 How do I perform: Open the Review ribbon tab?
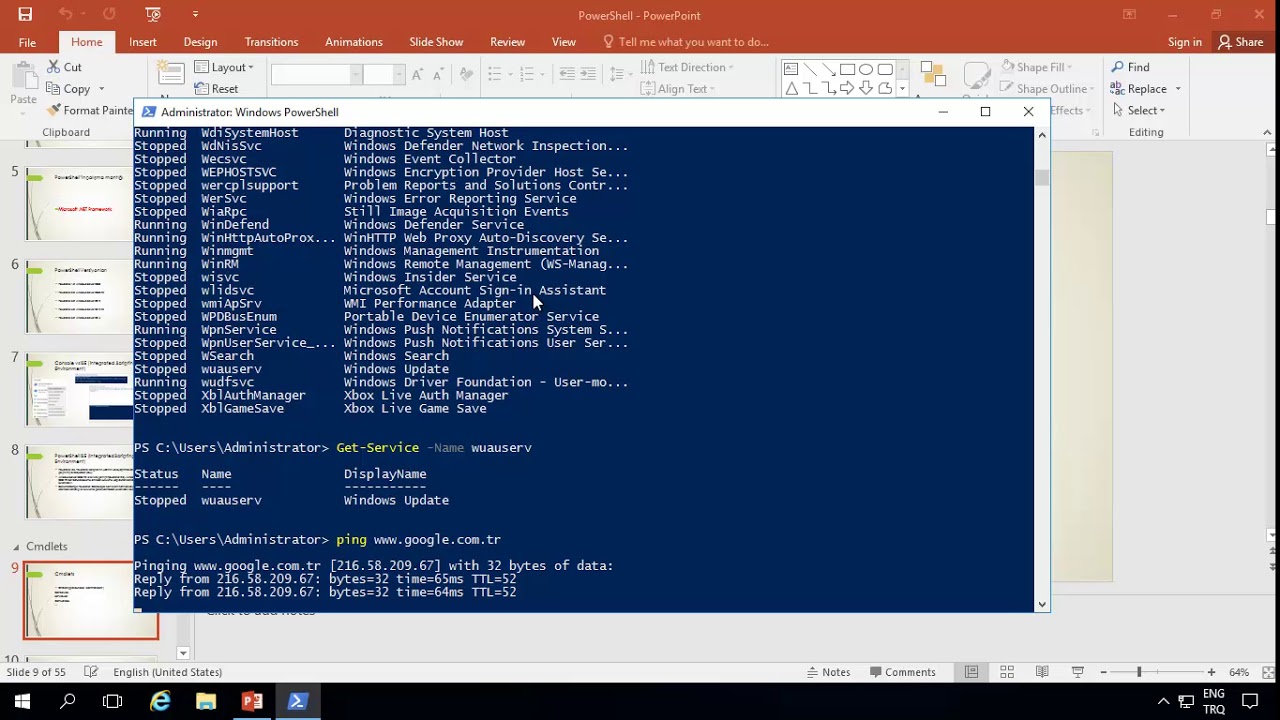click(x=507, y=42)
